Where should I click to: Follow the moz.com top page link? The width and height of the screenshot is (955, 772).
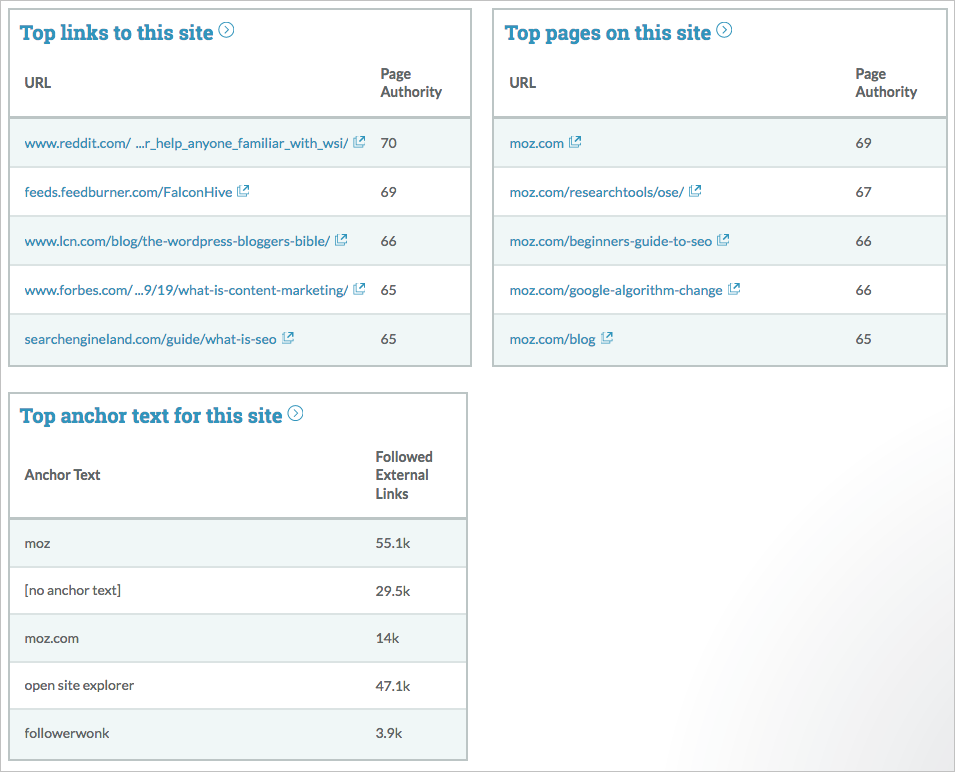click(537, 144)
